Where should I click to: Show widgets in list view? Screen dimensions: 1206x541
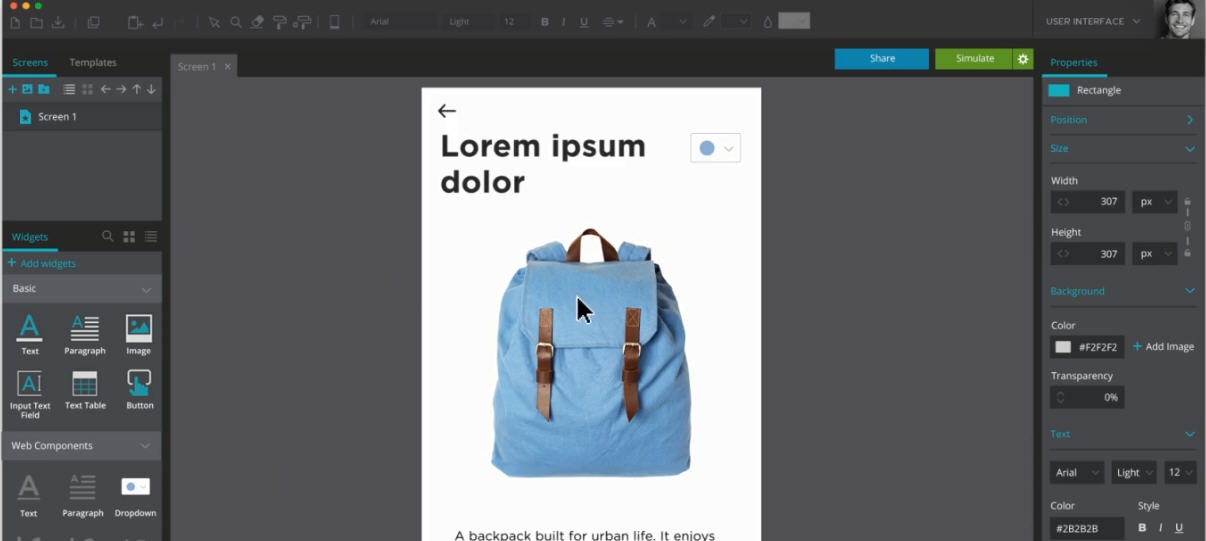151,236
